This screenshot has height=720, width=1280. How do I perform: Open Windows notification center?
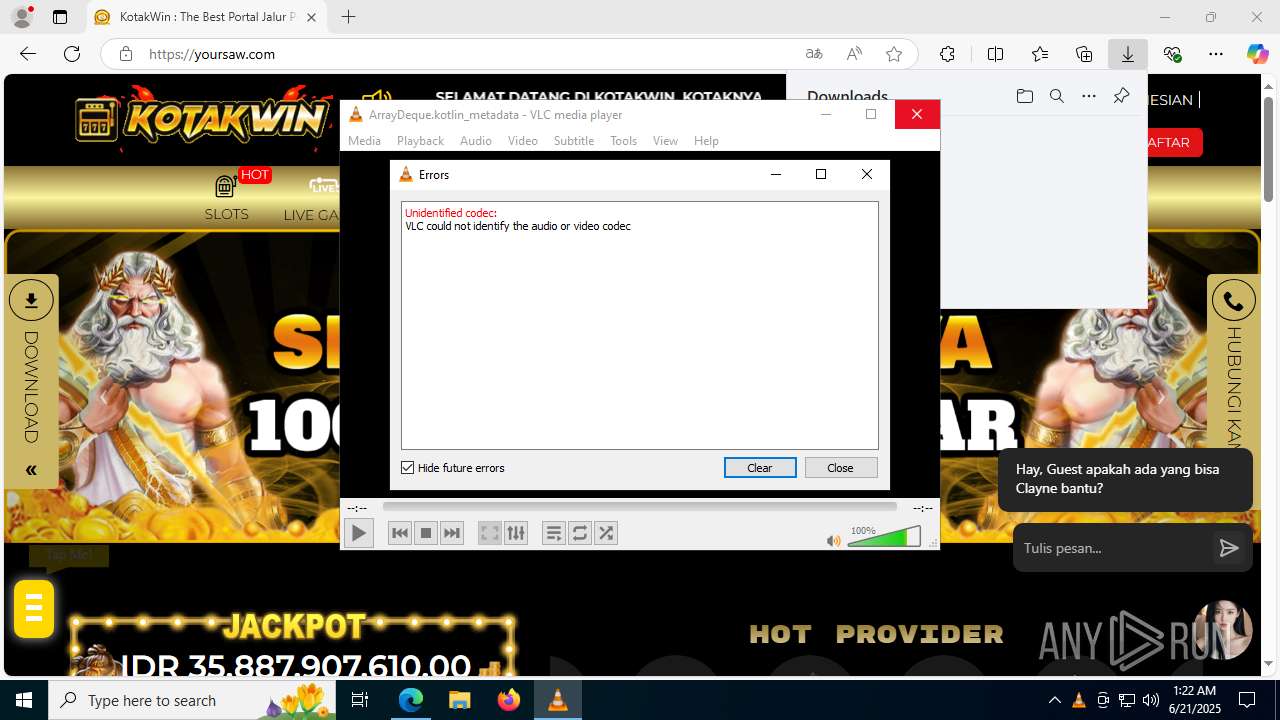pyautogui.click(x=1247, y=700)
